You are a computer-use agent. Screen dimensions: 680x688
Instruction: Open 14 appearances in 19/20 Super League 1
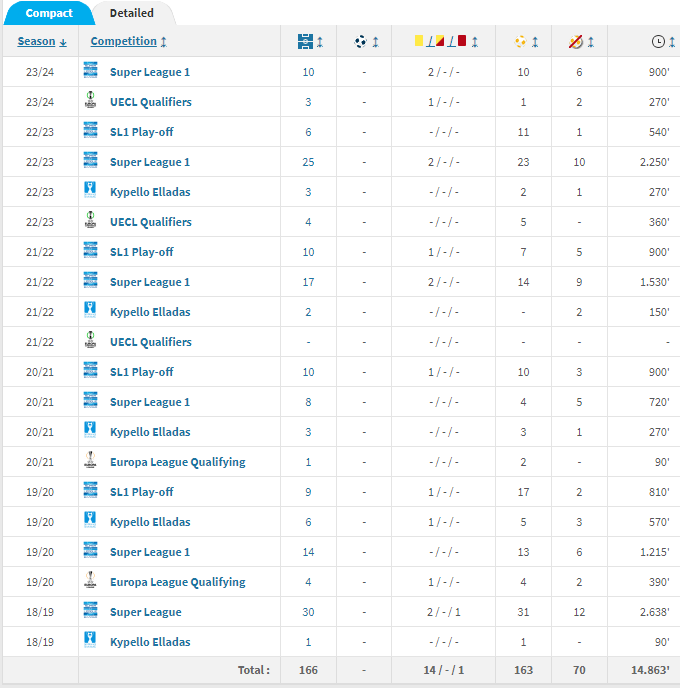(x=308, y=552)
